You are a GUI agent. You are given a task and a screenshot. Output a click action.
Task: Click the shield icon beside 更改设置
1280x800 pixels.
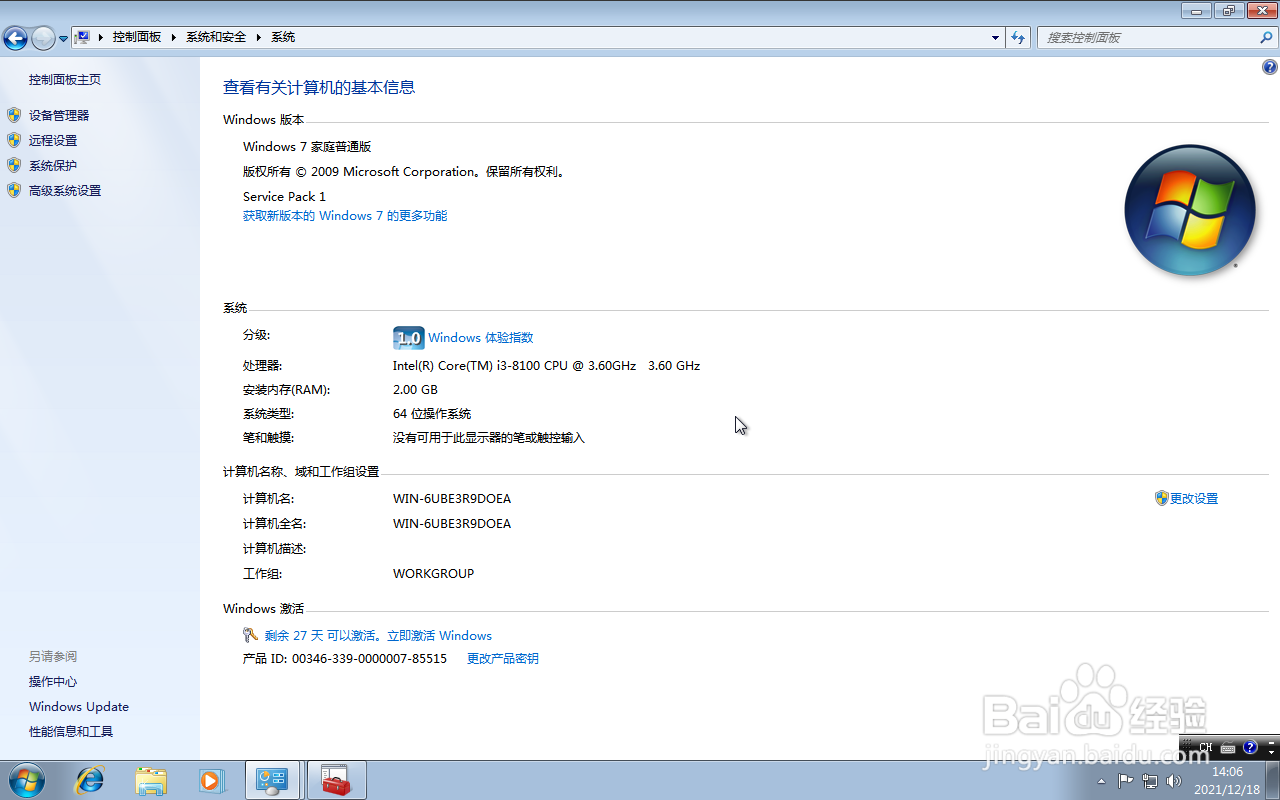pos(1161,498)
